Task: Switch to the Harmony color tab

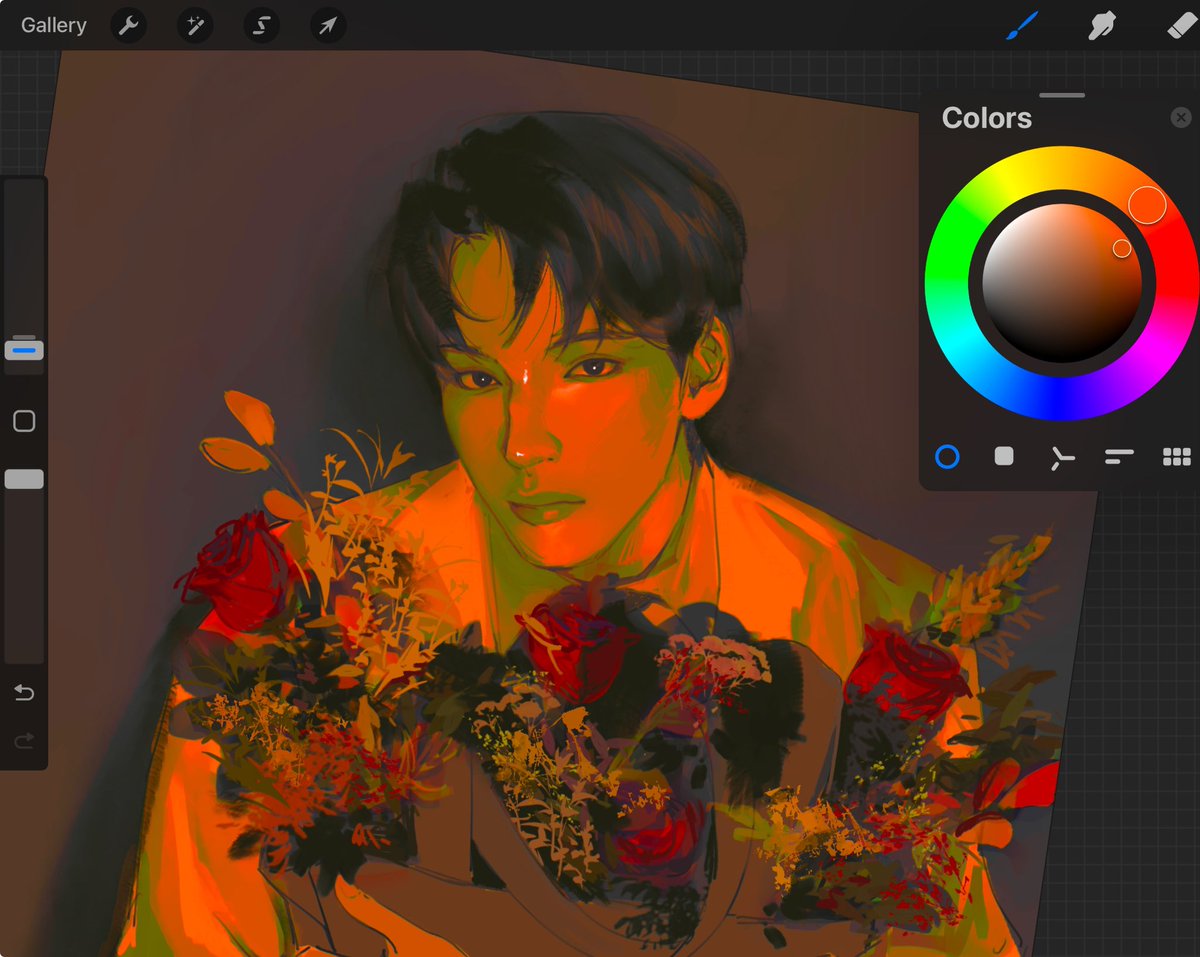Action: [1062, 458]
